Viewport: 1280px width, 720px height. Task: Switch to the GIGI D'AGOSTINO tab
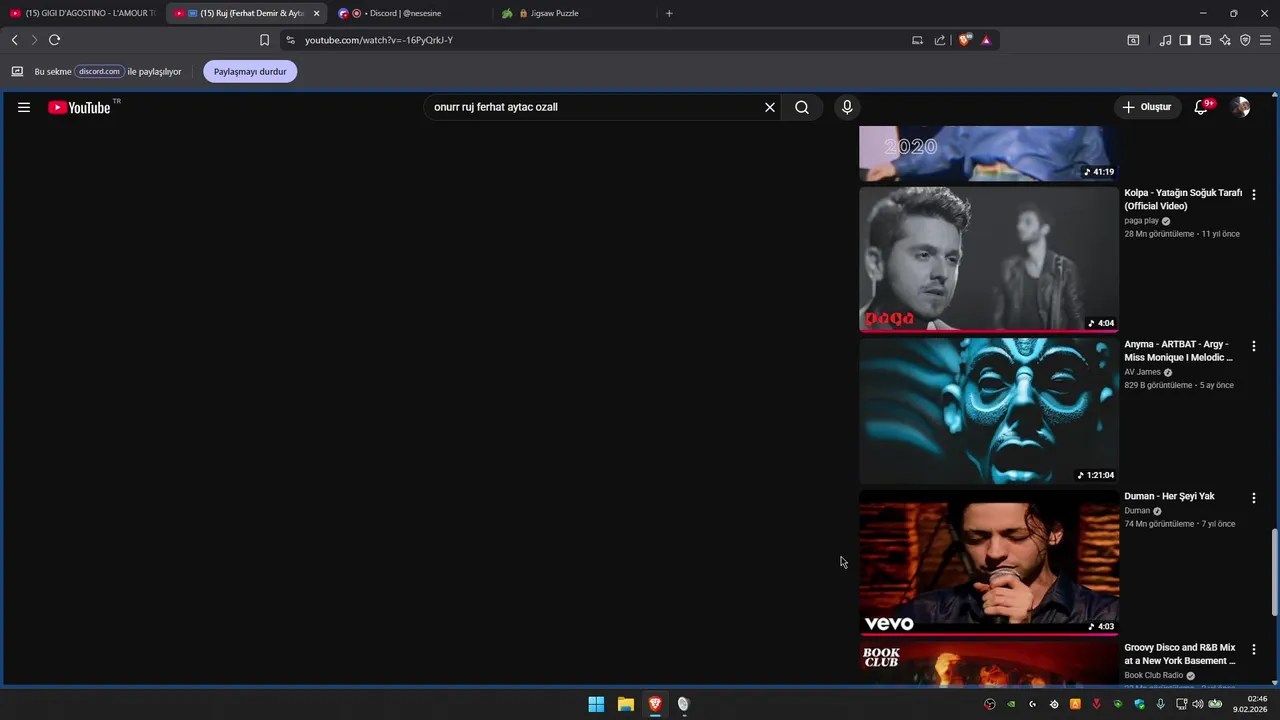pos(82,13)
